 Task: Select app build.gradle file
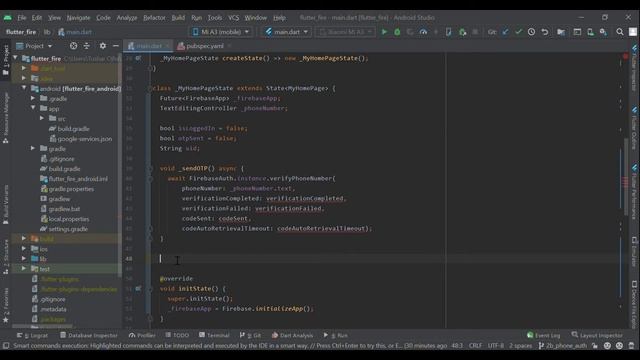pos(69,129)
